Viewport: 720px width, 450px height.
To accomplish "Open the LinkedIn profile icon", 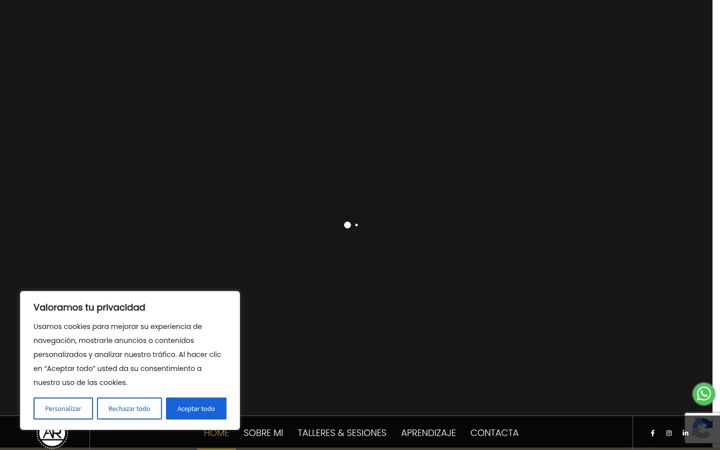I will (x=686, y=433).
